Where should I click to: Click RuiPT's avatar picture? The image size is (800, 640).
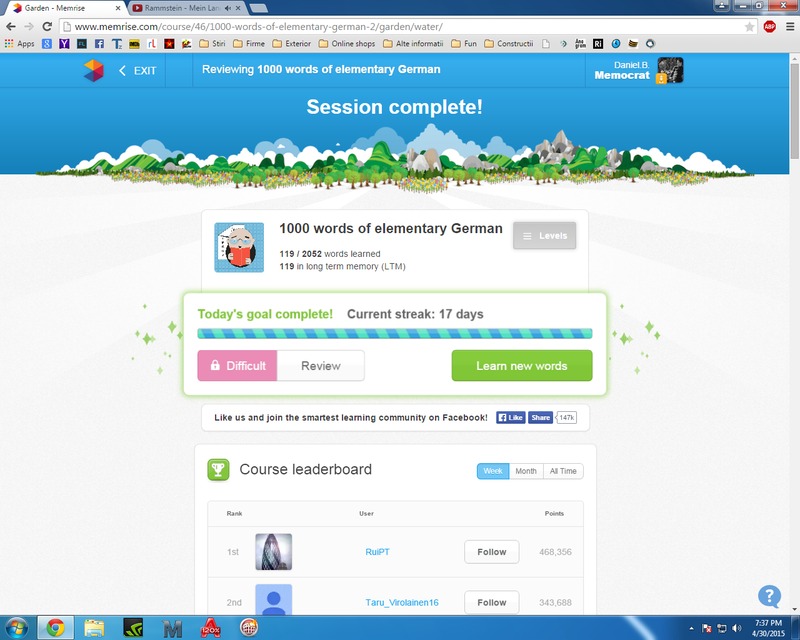click(x=273, y=552)
